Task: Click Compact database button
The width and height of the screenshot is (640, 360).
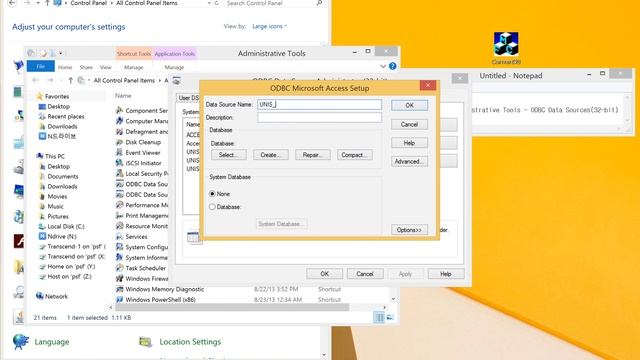Action: pos(355,155)
